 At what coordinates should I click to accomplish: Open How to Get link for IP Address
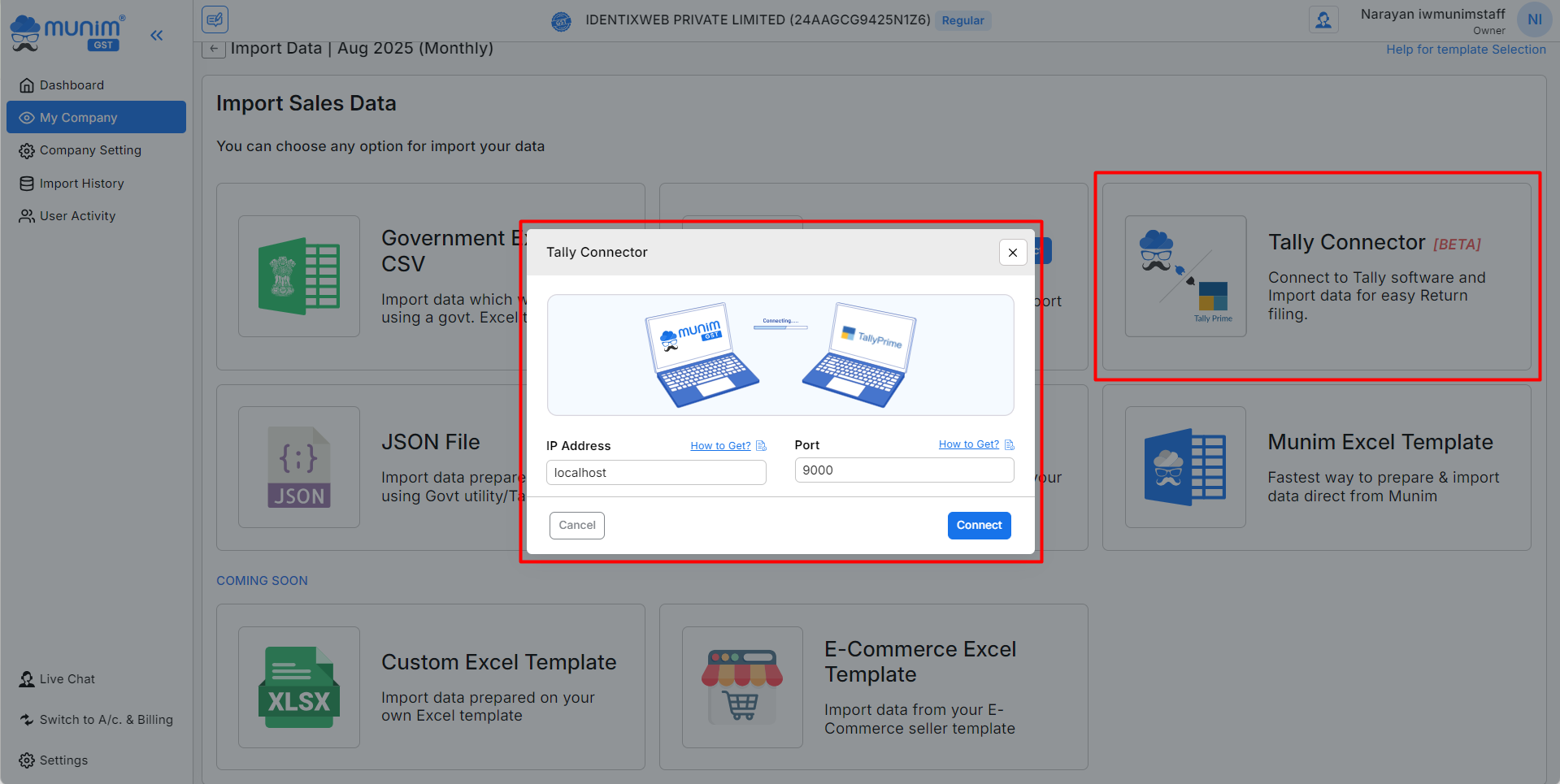coord(720,446)
